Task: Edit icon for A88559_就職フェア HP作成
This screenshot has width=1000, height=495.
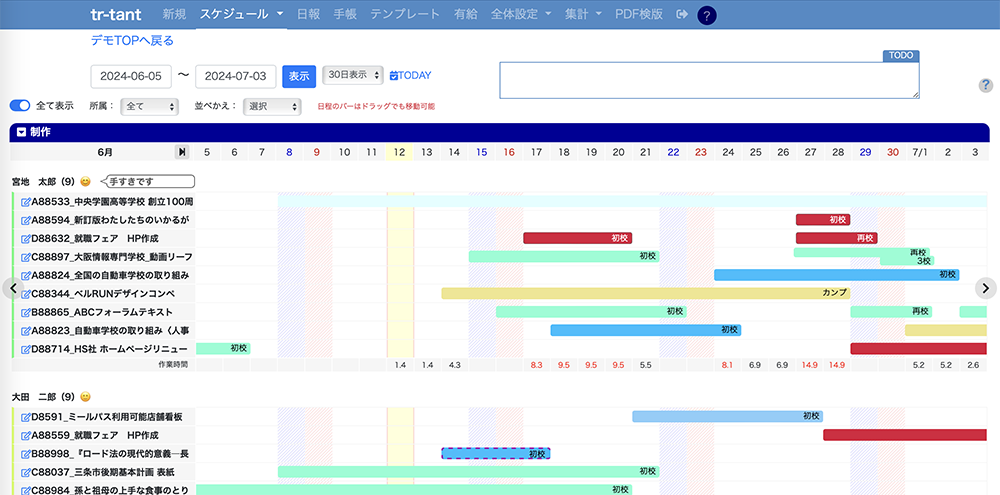Action: pyautogui.click(x=26, y=436)
